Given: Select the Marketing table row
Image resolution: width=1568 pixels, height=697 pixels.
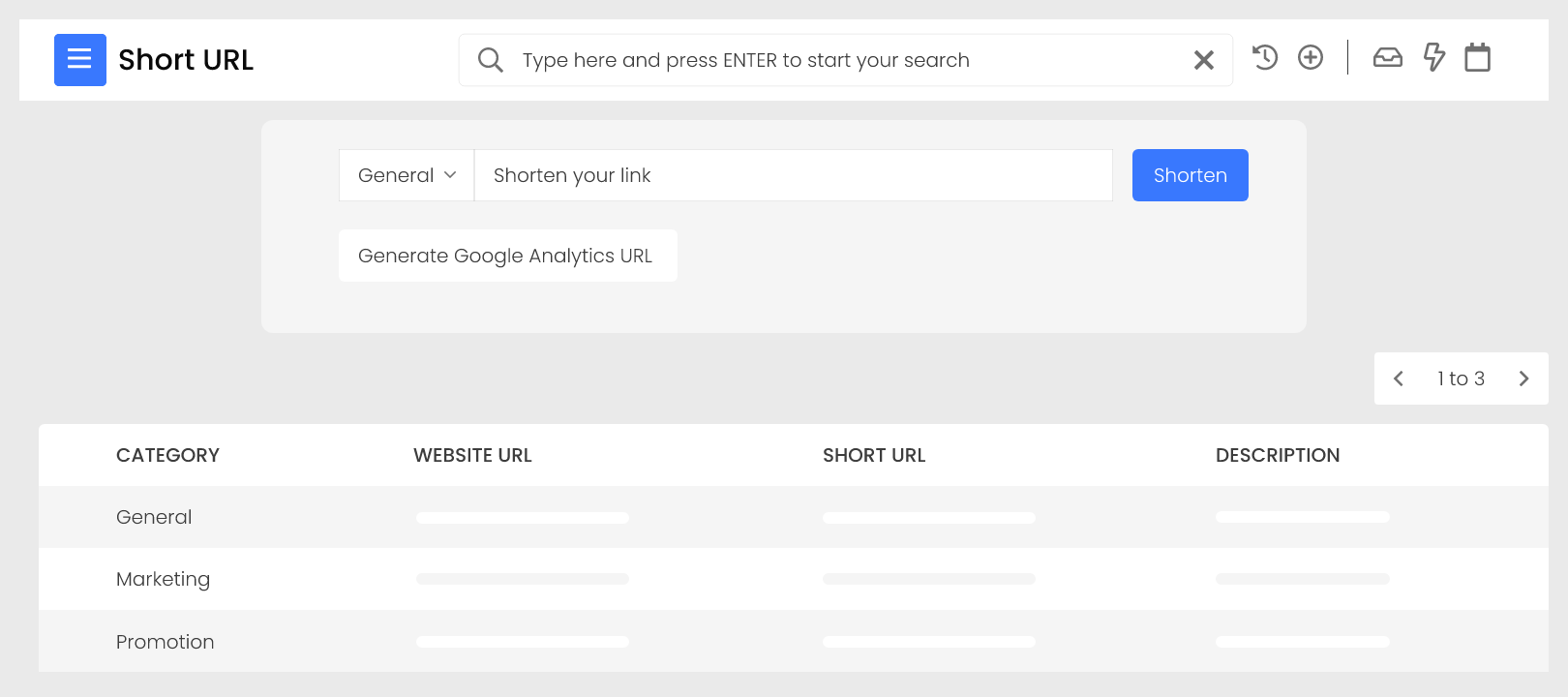Looking at the screenshot, I should [163, 579].
